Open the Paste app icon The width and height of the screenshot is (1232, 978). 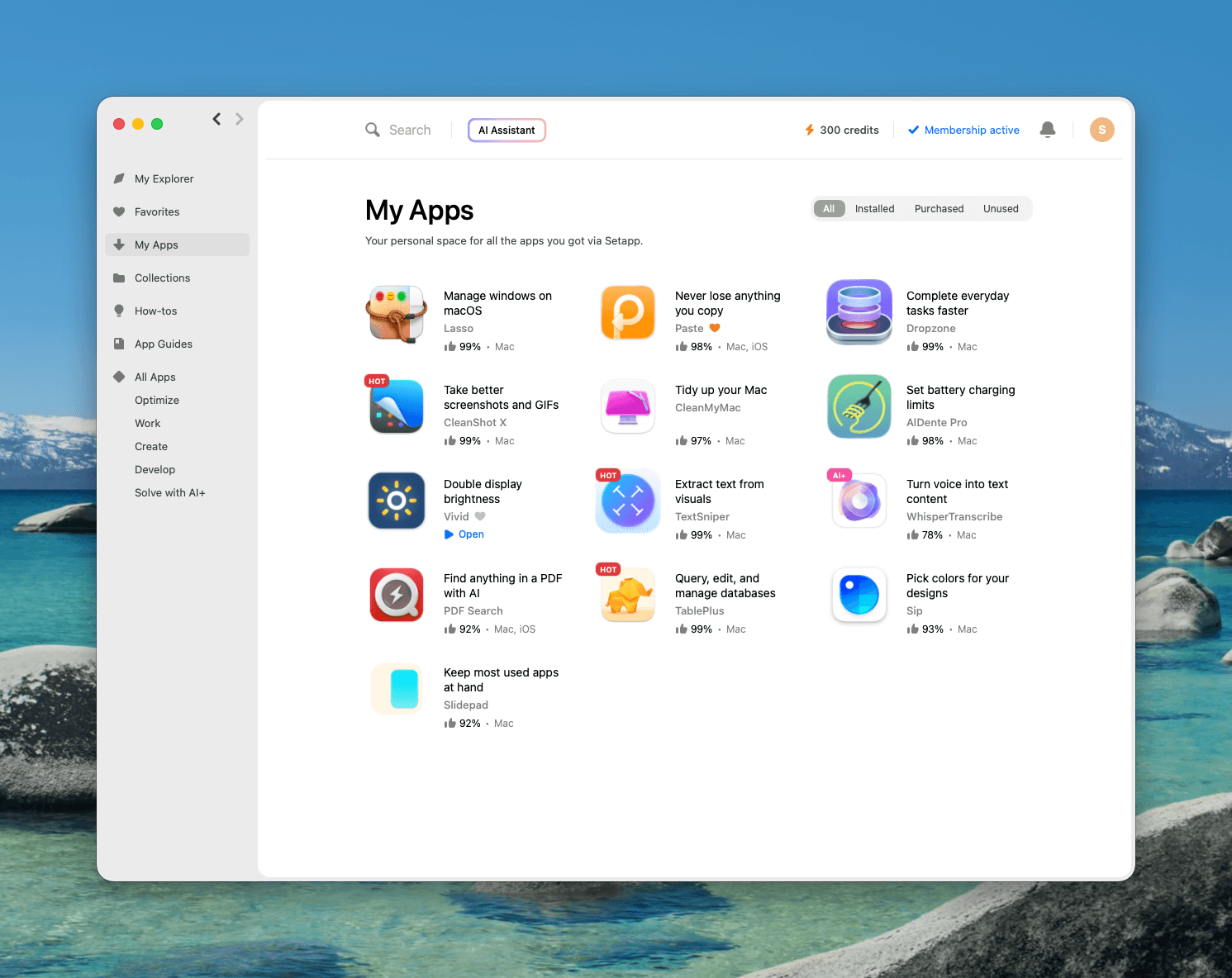point(628,312)
